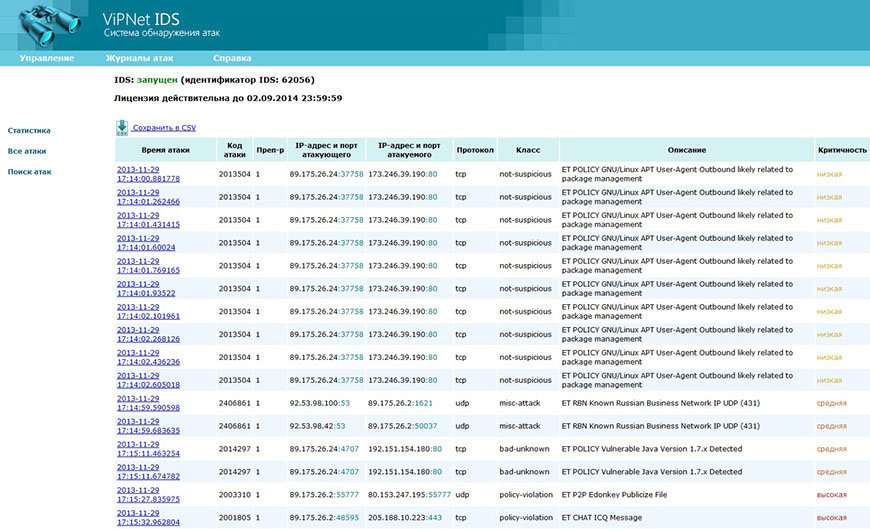Open attack entry 17:15:27.835975
The height and width of the screenshot is (529, 870).
(148, 495)
